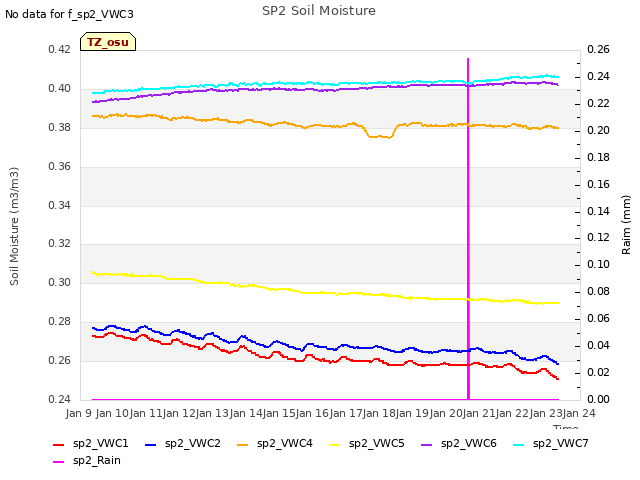Image resolution: width=640 pixels, height=480 pixels.
Task: Click the sp2_VWC7 legend label
Action: (x=560, y=443)
